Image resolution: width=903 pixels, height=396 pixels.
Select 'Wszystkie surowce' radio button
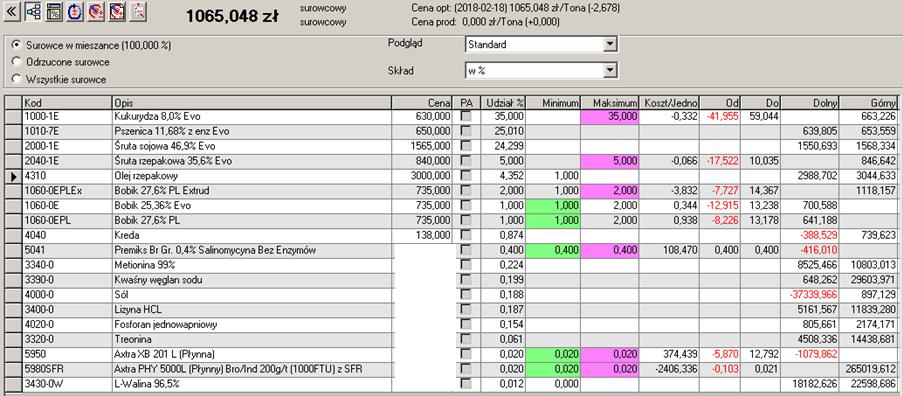click(16, 78)
